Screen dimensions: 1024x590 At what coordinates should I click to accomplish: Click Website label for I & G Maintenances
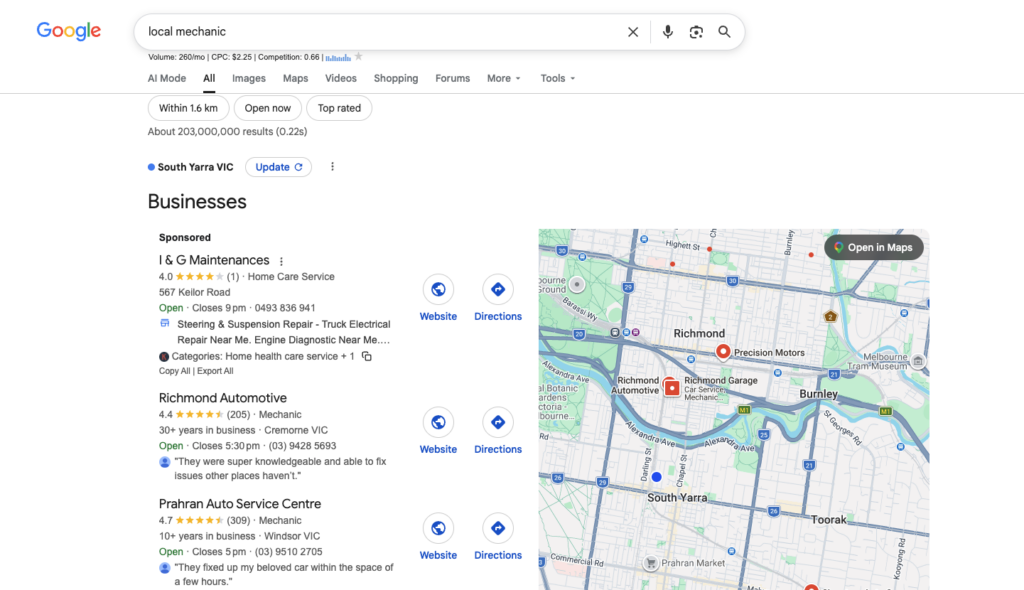pyautogui.click(x=438, y=316)
